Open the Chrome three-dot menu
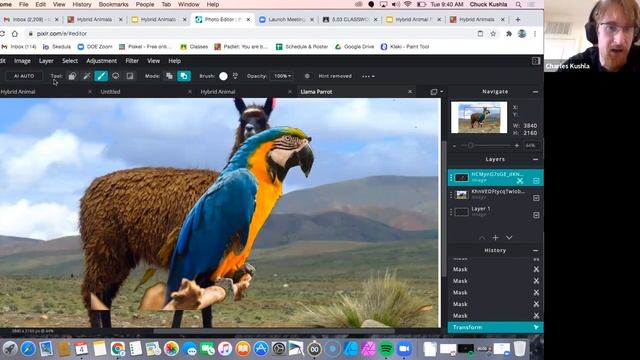Screen dimensions: 640x360 (535, 34)
